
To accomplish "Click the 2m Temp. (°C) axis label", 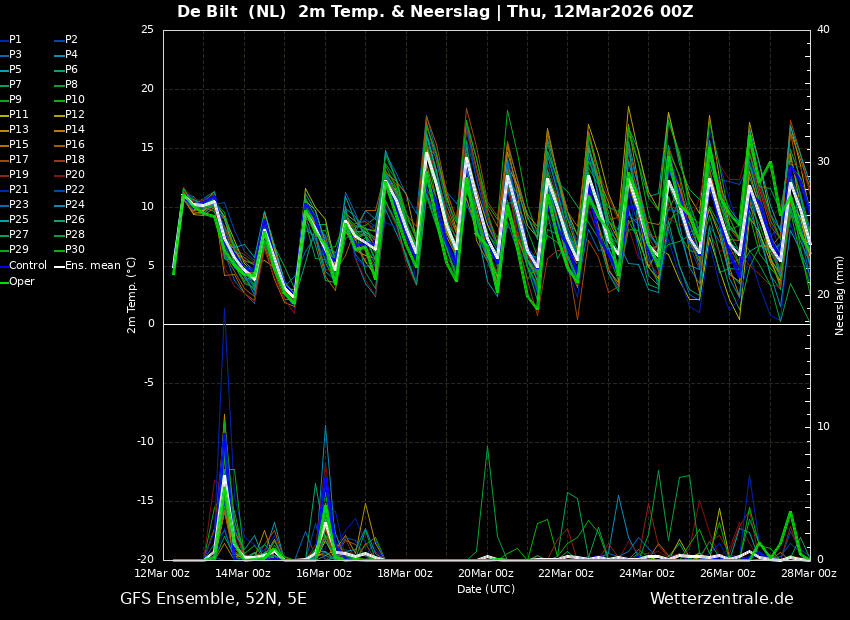I will click(132, 295).
